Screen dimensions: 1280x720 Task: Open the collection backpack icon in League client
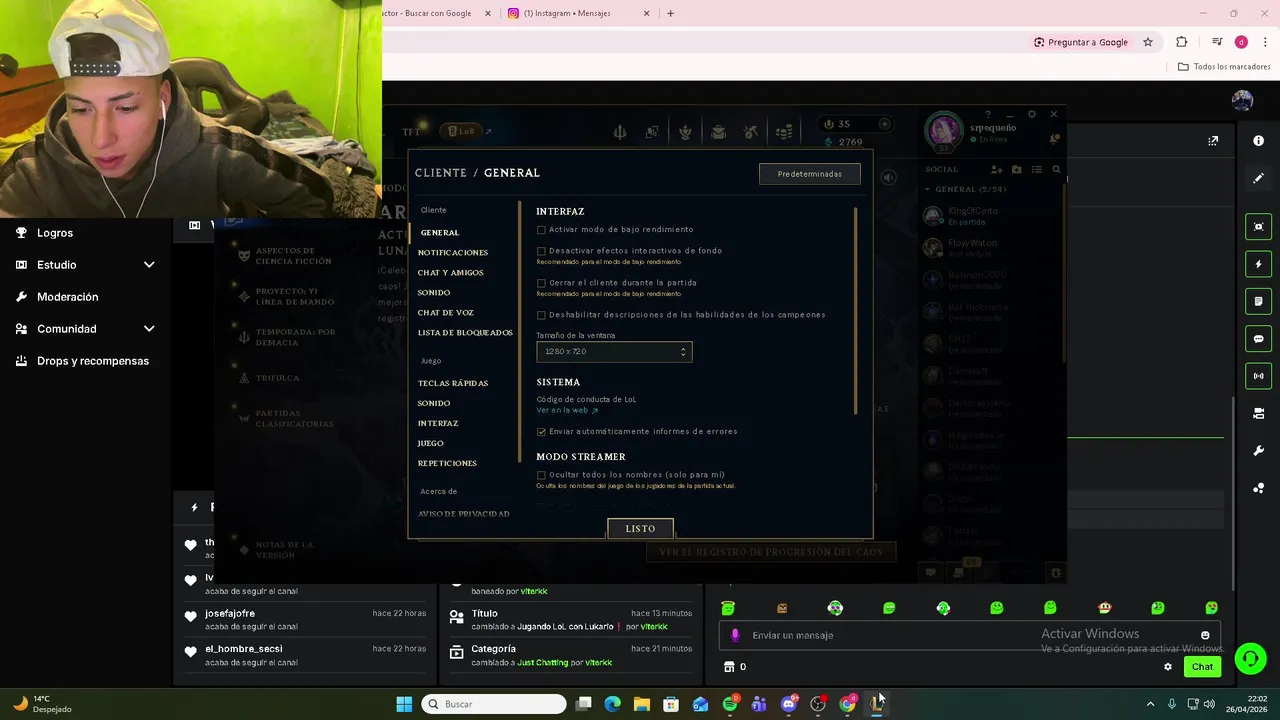click(x=718, y=132)
